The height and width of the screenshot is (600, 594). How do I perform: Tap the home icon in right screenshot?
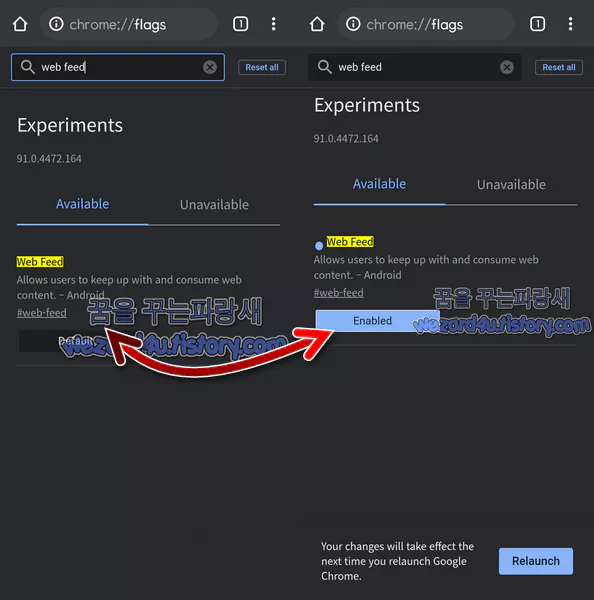coord(317,24)
